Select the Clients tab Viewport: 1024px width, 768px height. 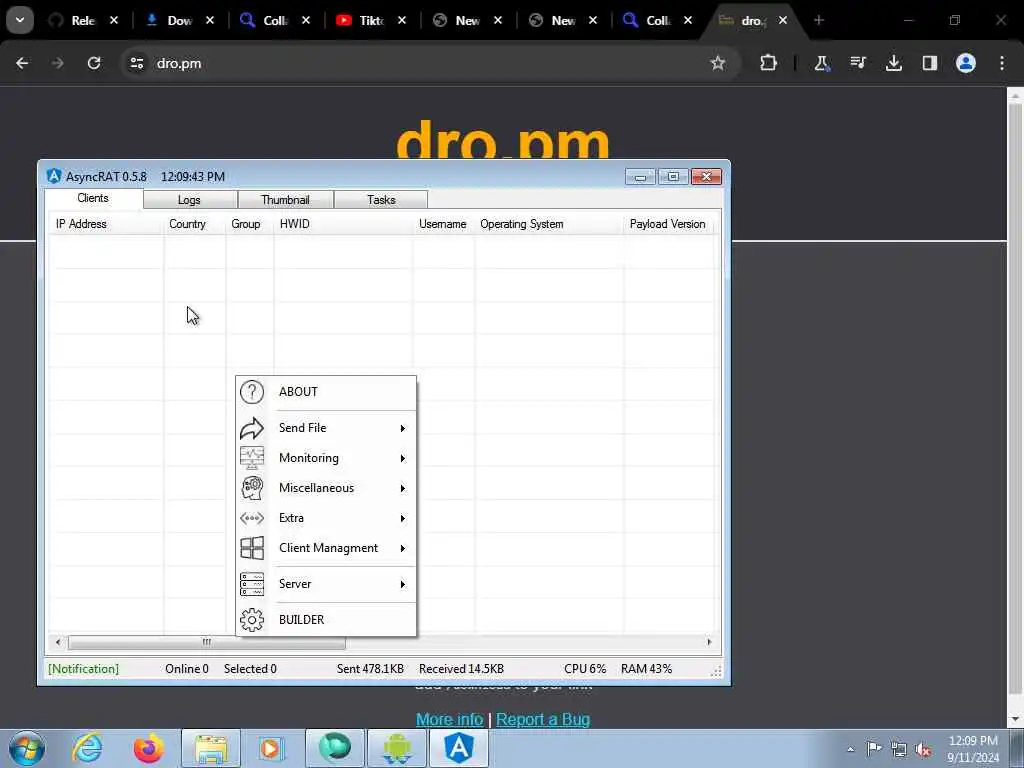pos(93,199)
